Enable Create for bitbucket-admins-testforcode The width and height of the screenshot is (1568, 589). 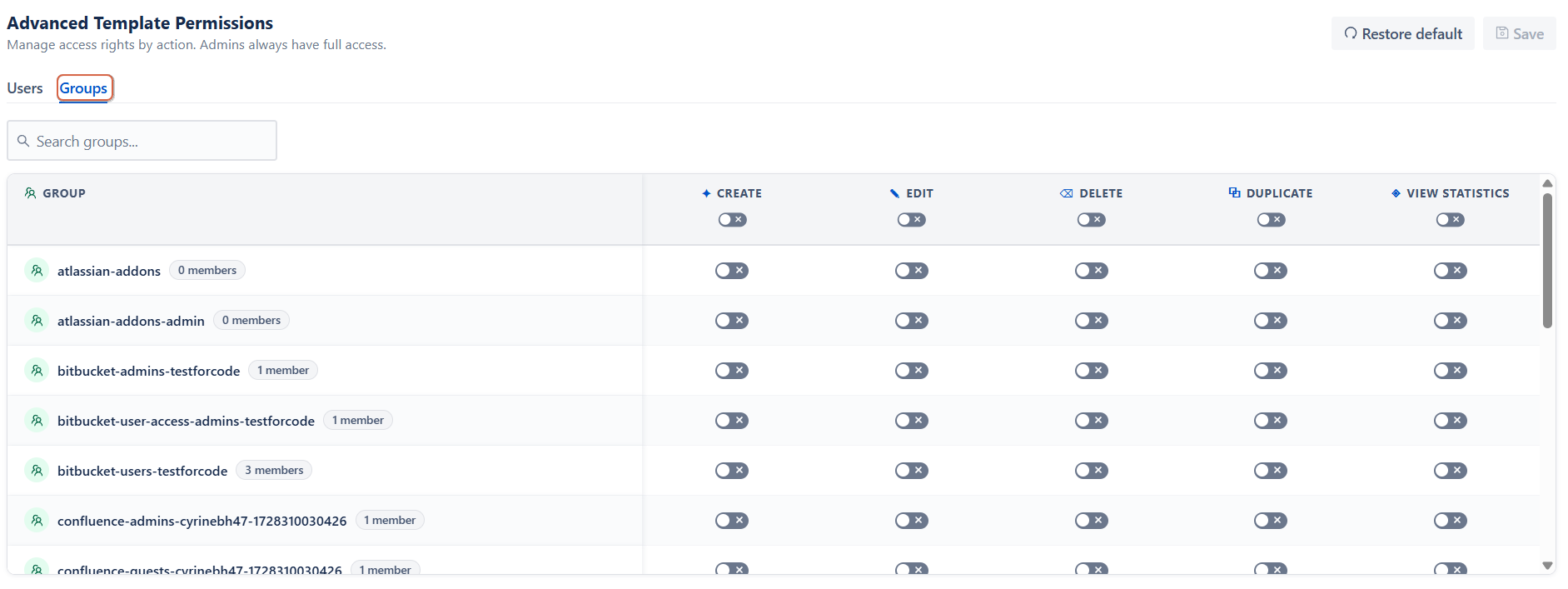732,371
